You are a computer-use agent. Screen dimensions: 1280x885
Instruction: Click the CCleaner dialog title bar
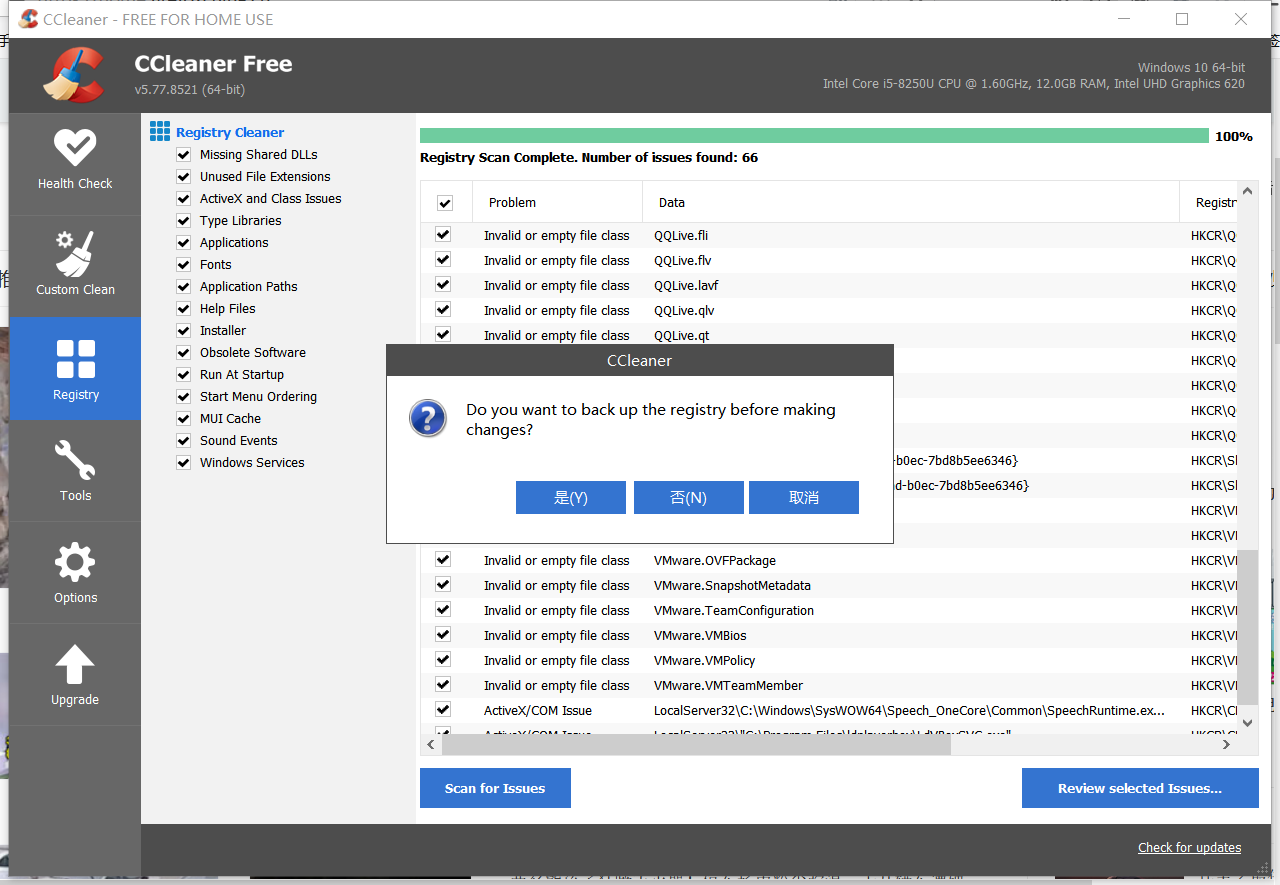[x=640, y=360]
